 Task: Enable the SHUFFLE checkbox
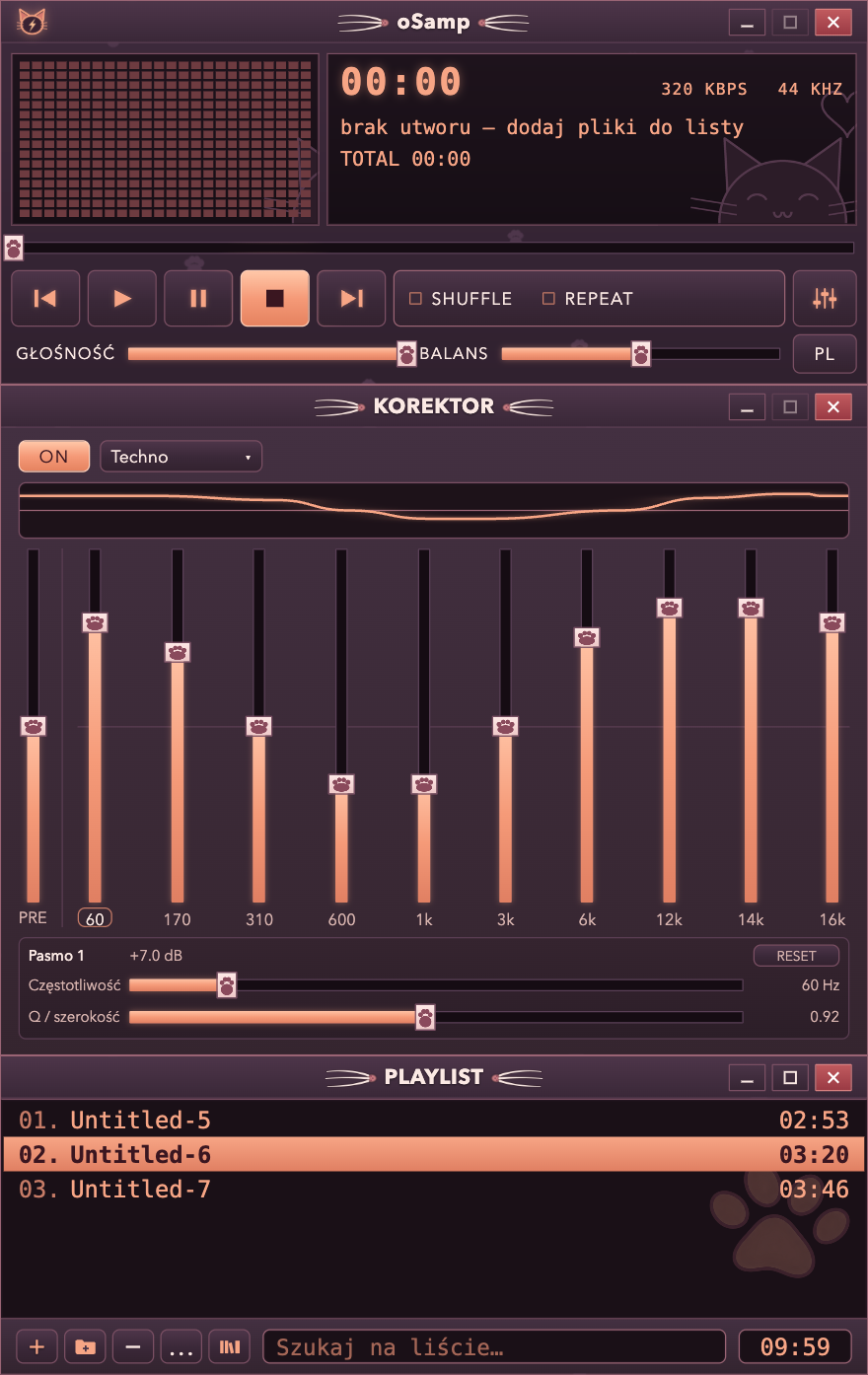click(461, 299)
